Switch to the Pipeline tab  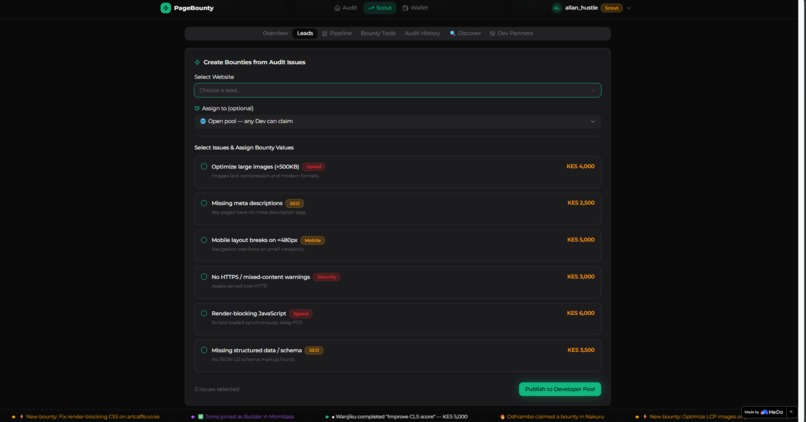(337, 33)
